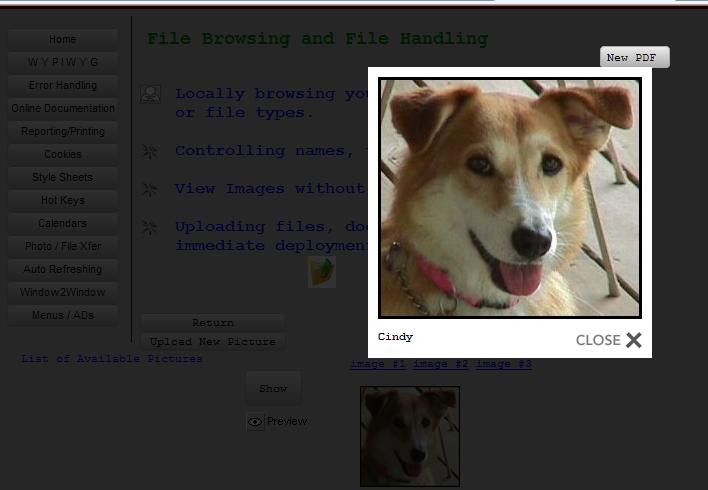The image size is (708, 490).
Task: Click the folder icon under the bullet list
Action: pyautogui.click(x=321, y=272)
